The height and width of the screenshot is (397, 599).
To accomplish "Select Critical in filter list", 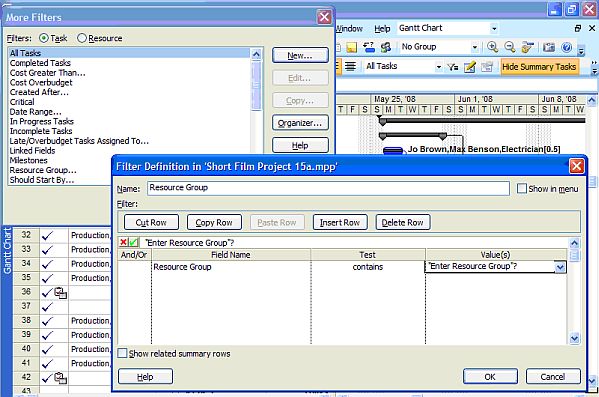I will pos(22,102).
